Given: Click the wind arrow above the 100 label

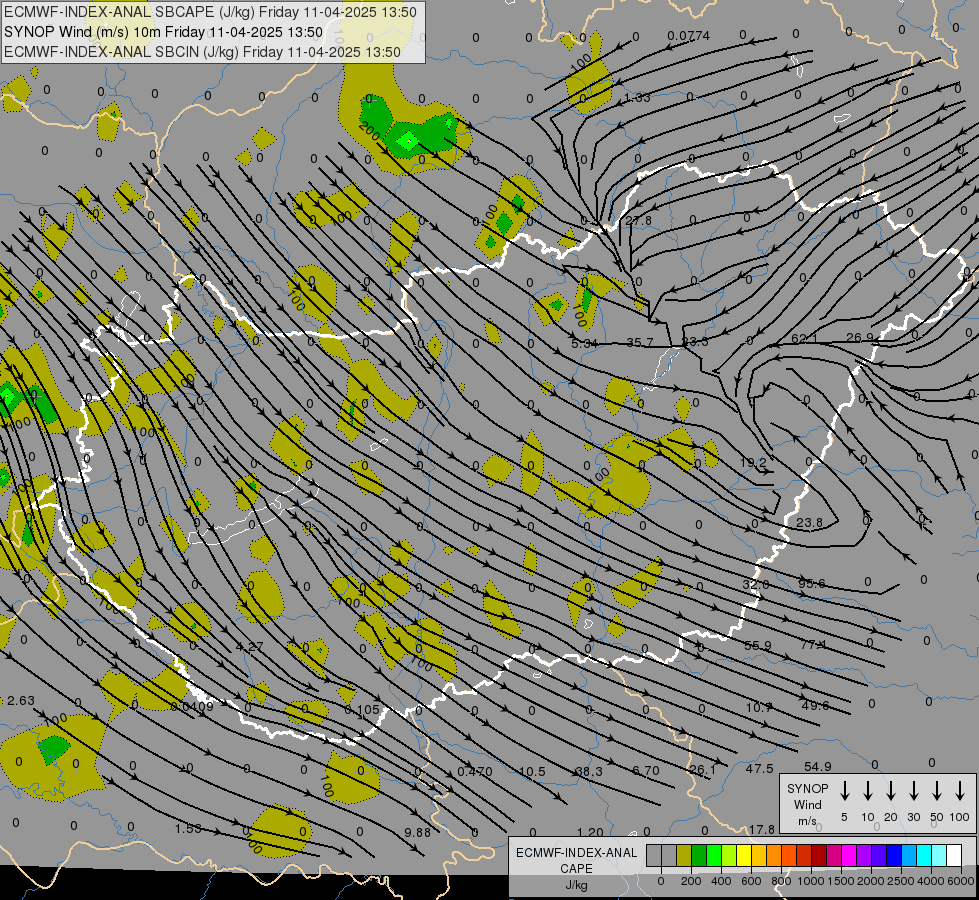Looking at the screenshot, I should click(x=960, y=790).
